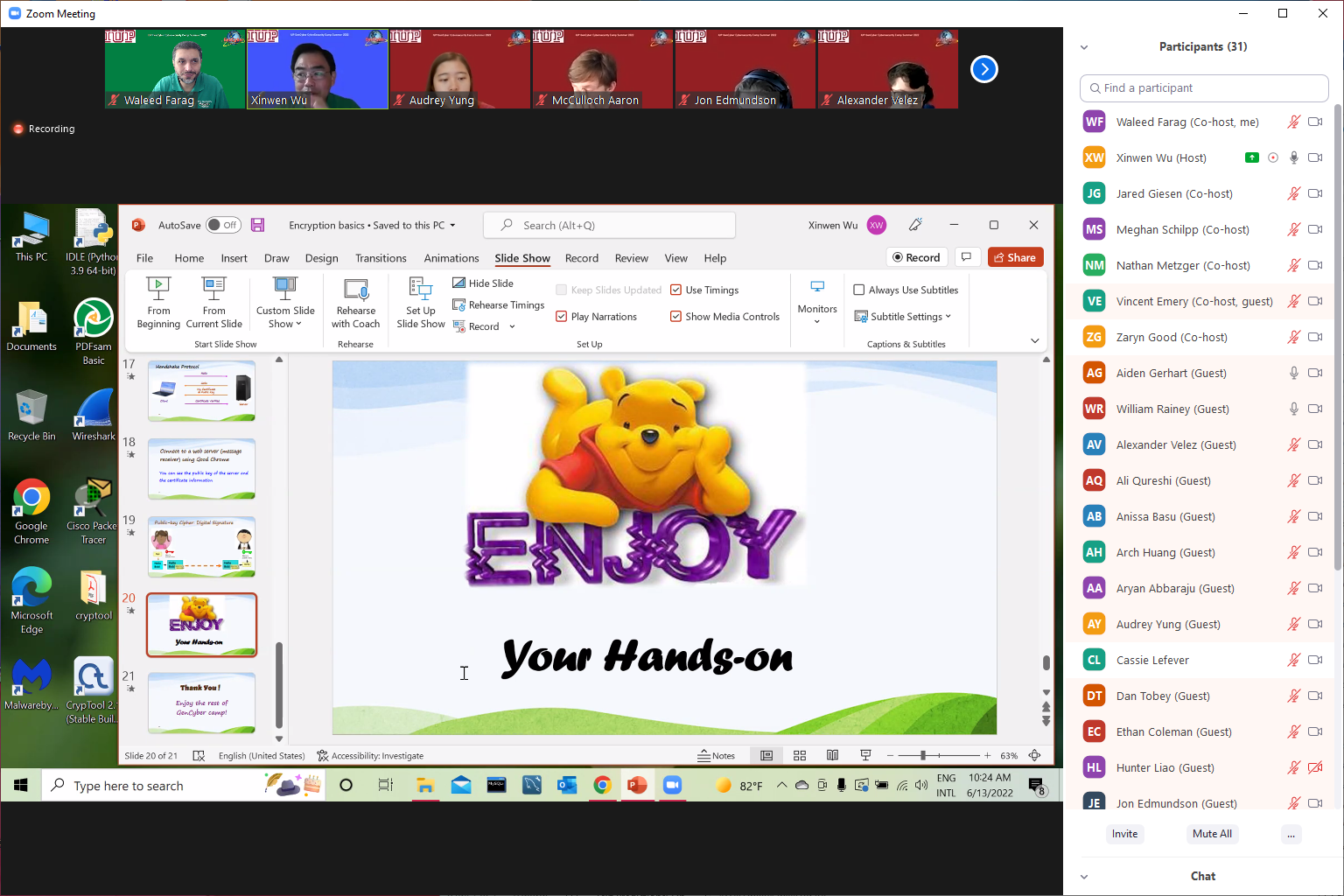Open Set Up Slide Show dialog

421,303
